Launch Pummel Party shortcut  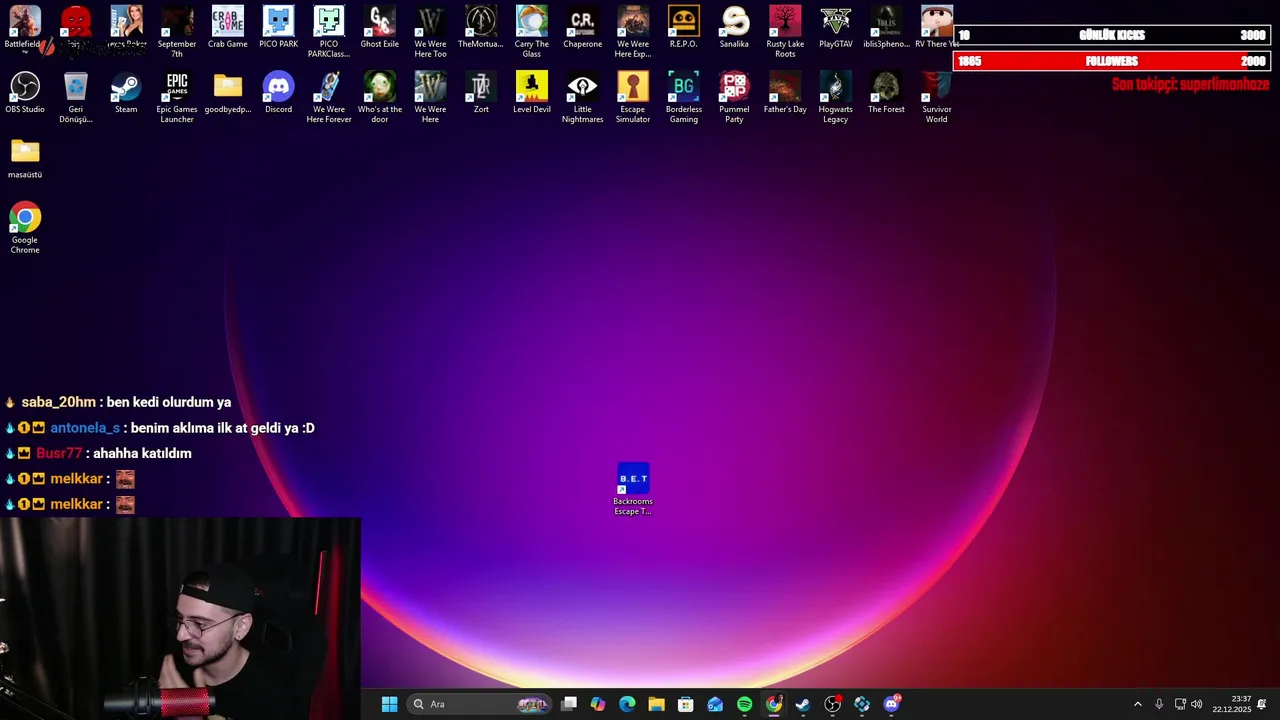point(734,97)
